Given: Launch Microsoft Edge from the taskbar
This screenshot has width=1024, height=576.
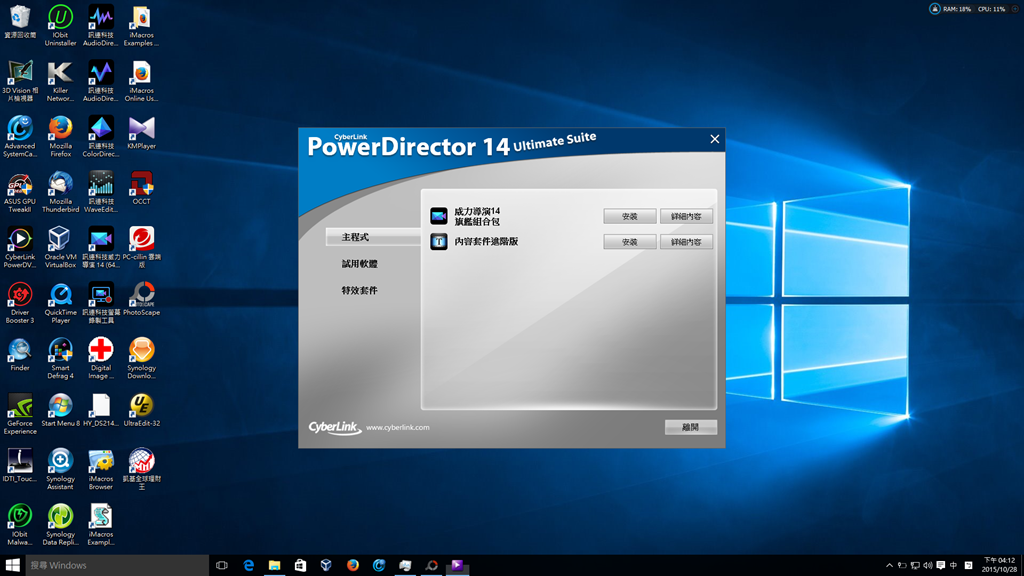Looking at the screenshot, I should click(248, 566).
